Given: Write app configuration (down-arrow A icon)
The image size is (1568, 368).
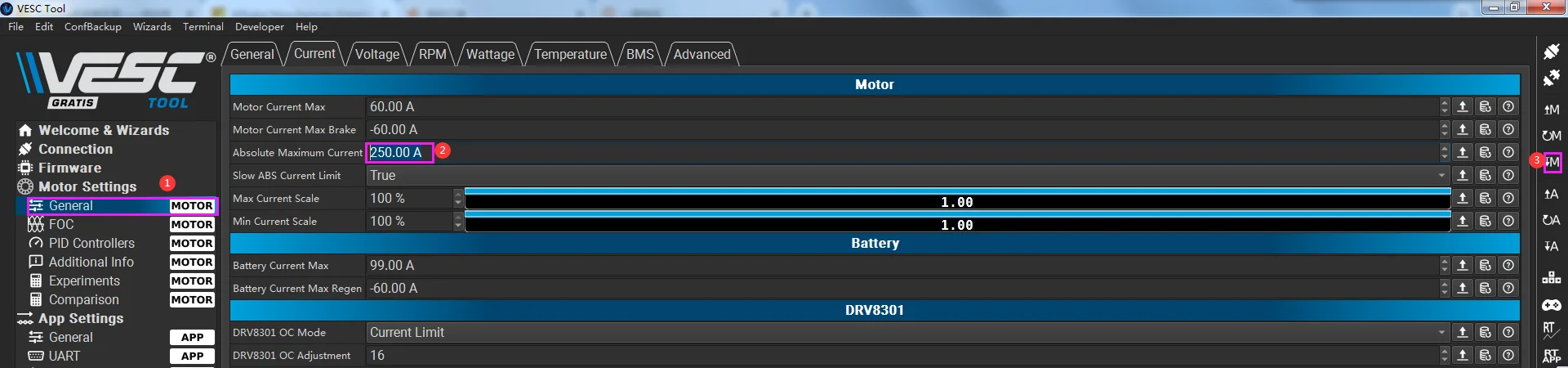Looking at the screenshot, I should [1552, 246].
